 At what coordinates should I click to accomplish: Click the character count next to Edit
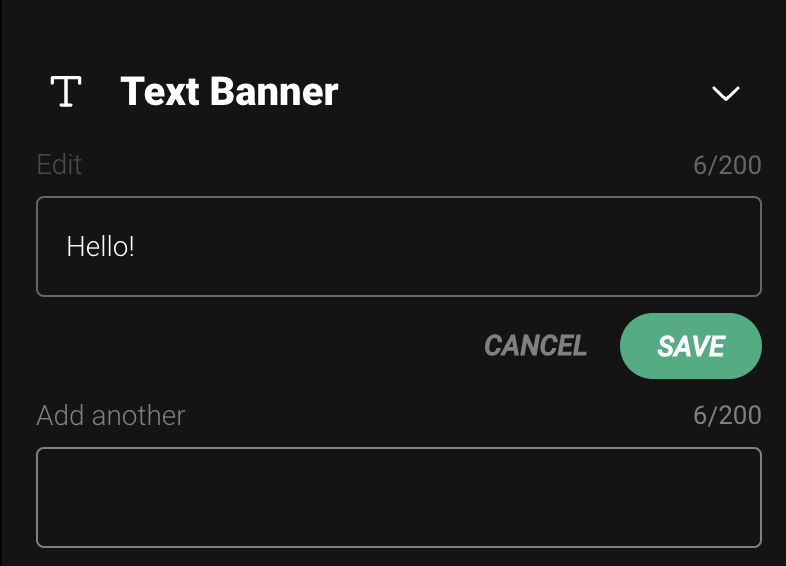point(727,165)
